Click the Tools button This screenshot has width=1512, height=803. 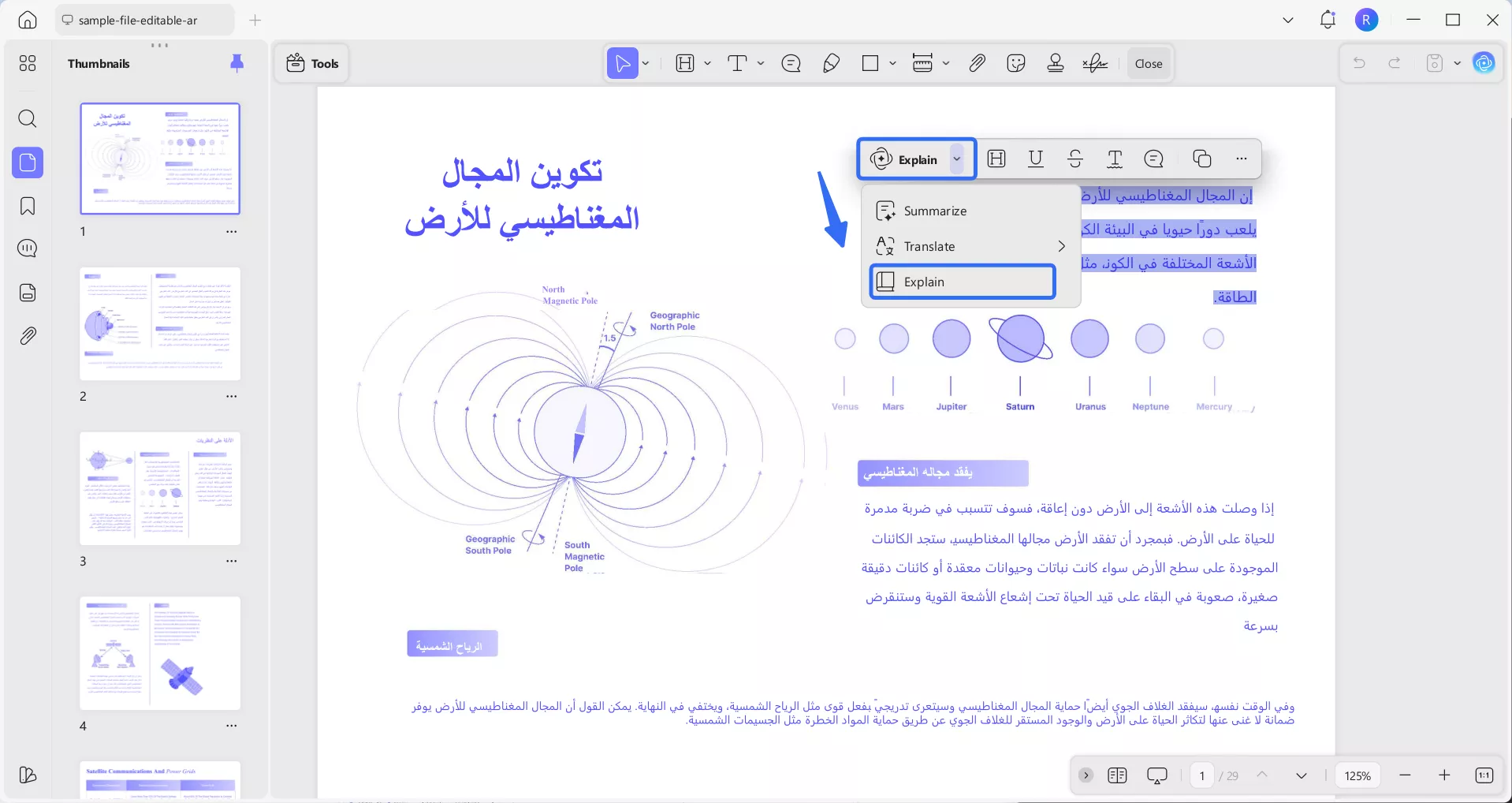tap(311, 63)
